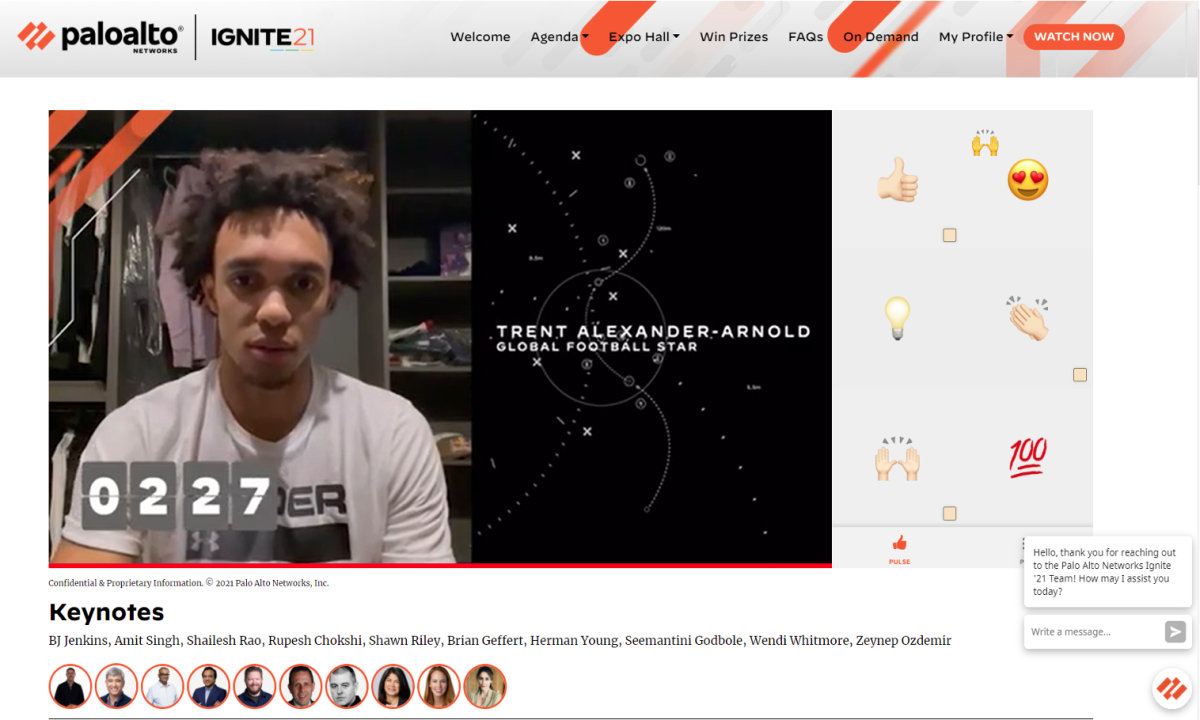This screenshot has width=1200, height=720.
Task: Click the chat greeting message bubble
Action: (x=1108, y=572)
